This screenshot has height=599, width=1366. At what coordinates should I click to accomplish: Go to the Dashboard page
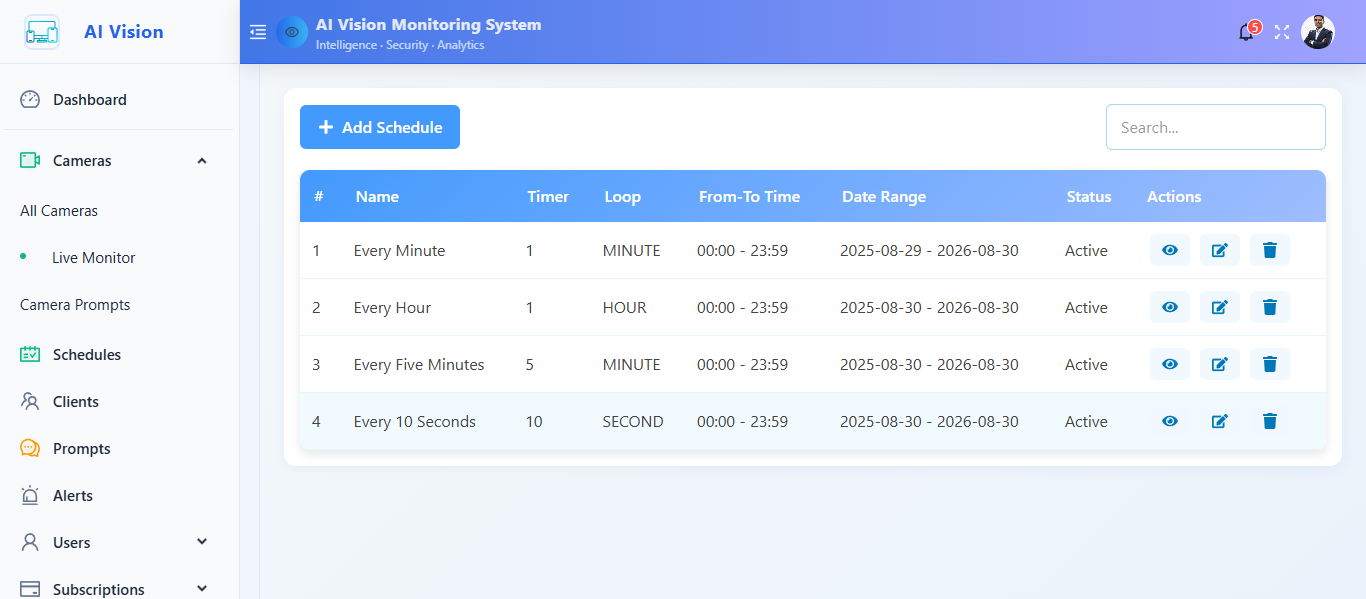(x=89, y=100)
